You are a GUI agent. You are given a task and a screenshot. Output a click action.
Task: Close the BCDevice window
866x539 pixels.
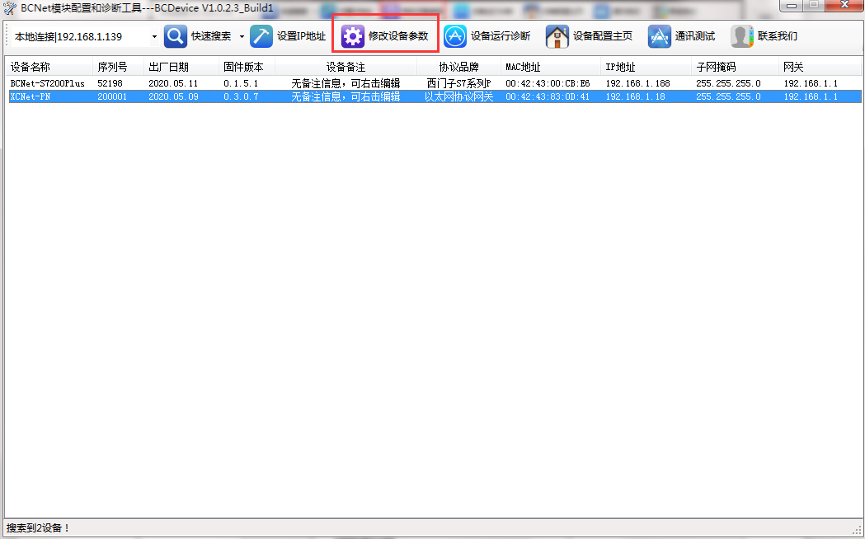tap(844, 5)
